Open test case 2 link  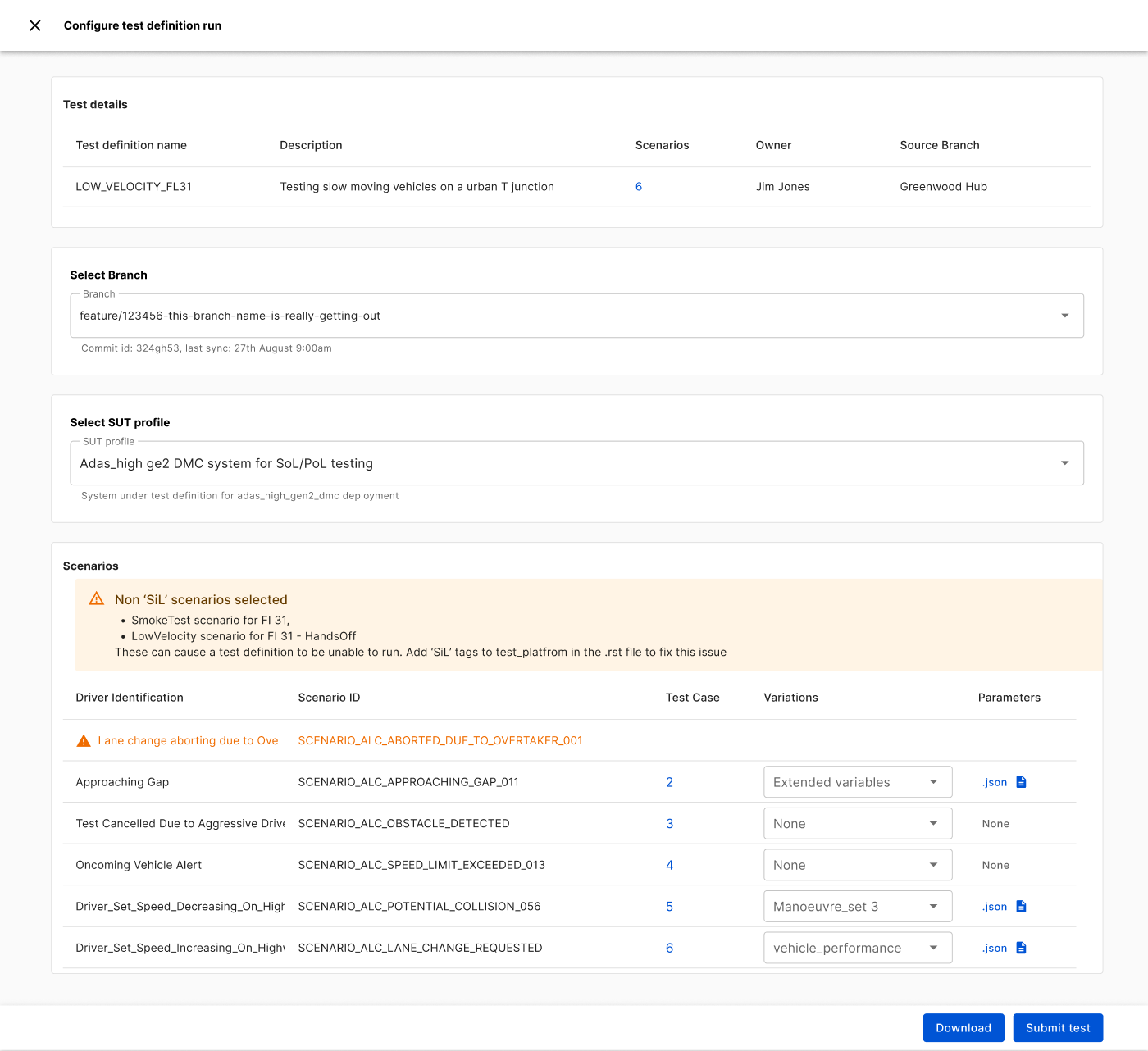(x=669, y=782)
